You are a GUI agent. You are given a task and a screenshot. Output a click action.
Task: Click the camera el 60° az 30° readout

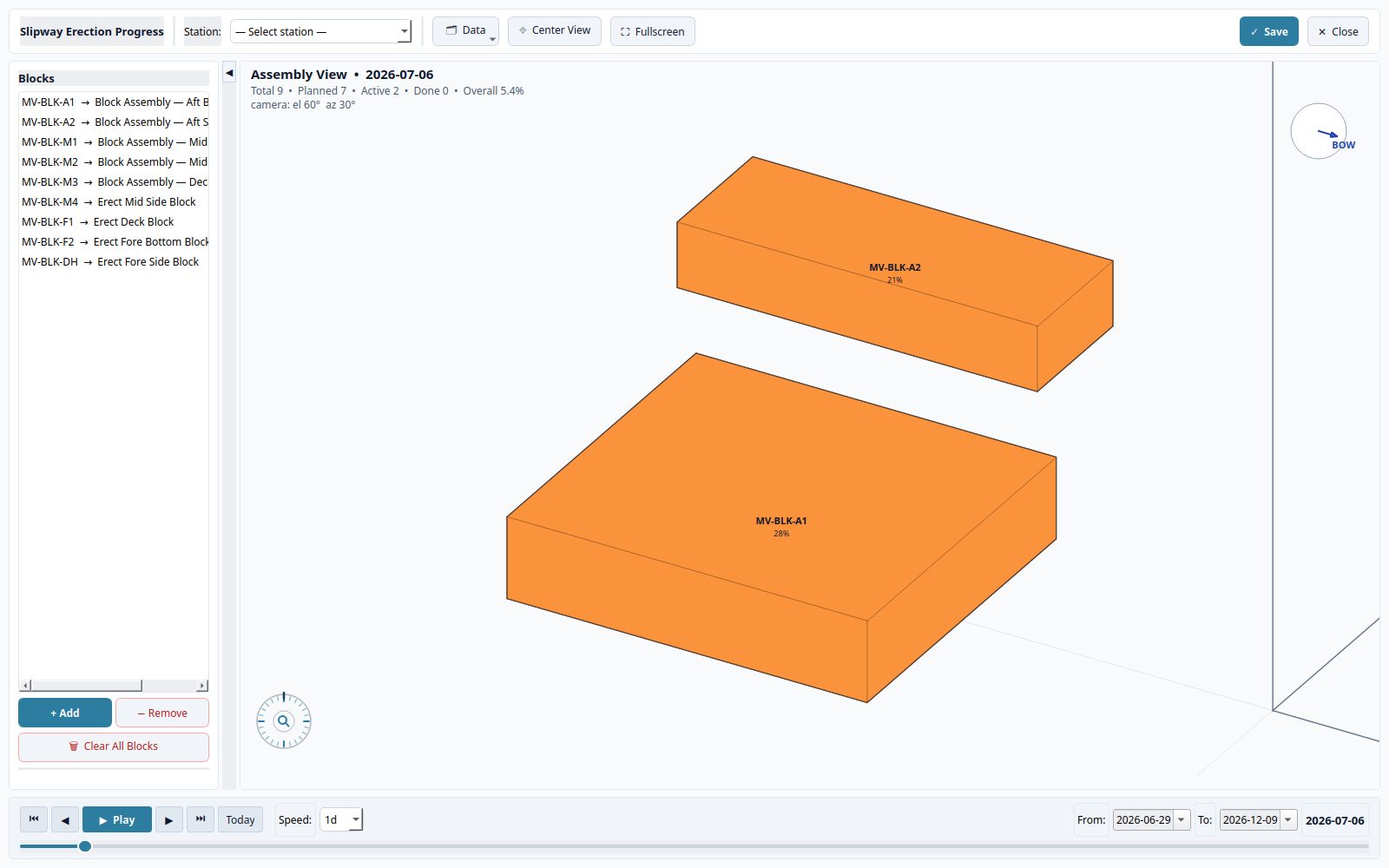point(303,105)
